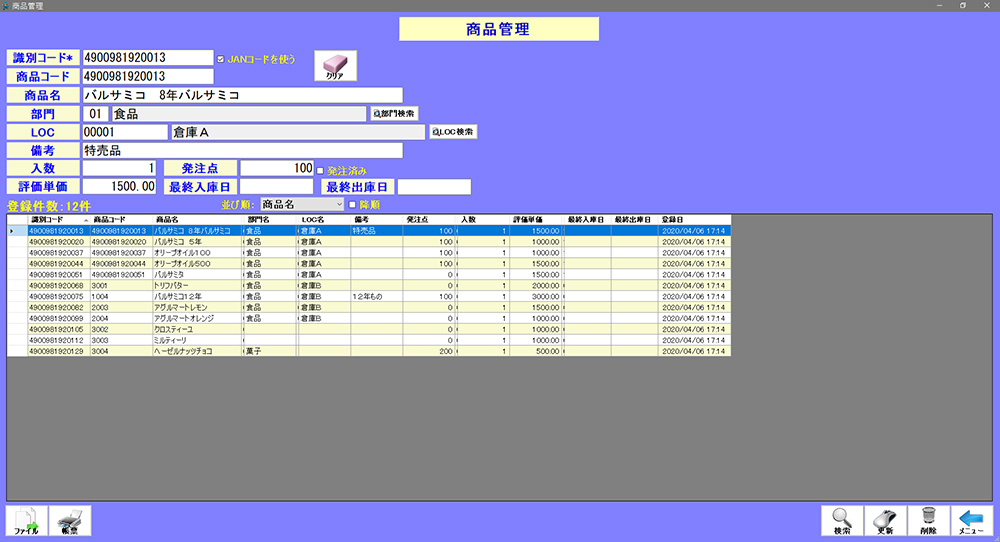Toggle the 発注済み checkbox
1000x542 pixels.
[320, 171]
